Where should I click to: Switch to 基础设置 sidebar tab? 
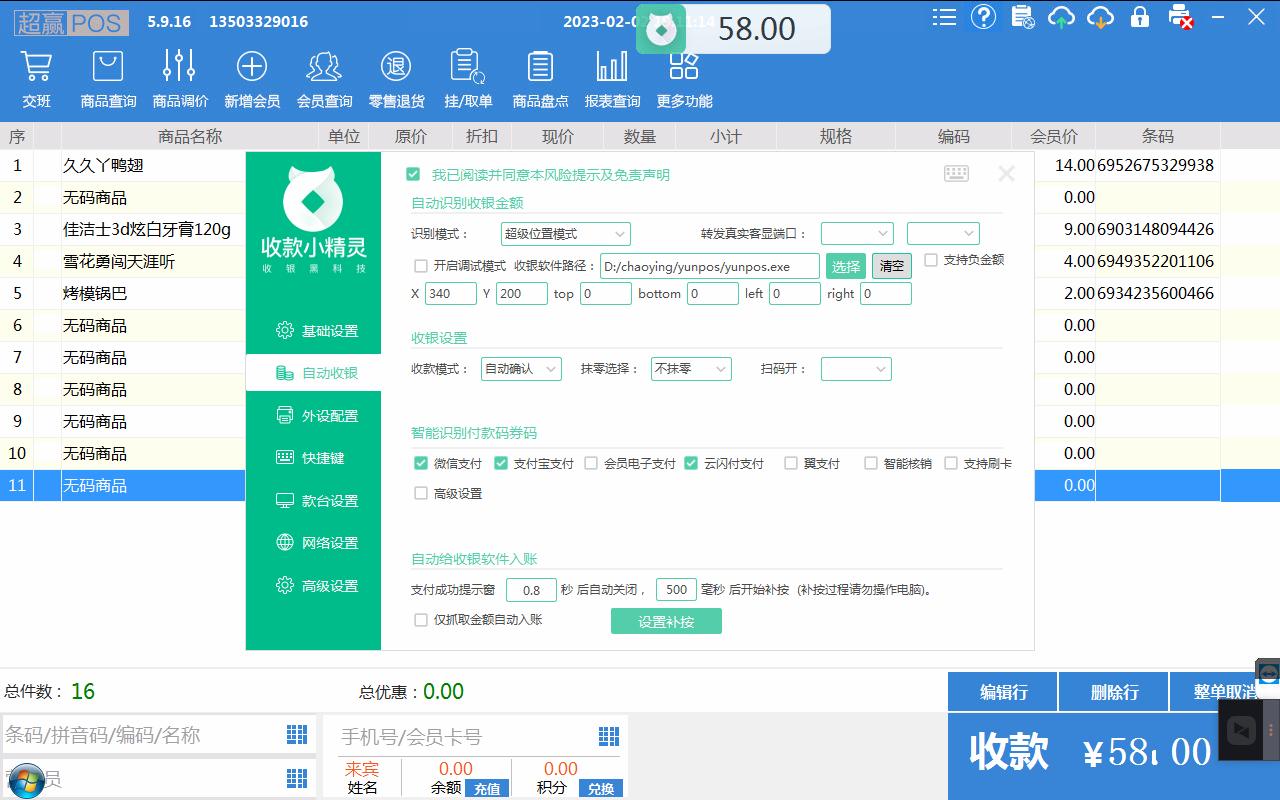(316, 331)
